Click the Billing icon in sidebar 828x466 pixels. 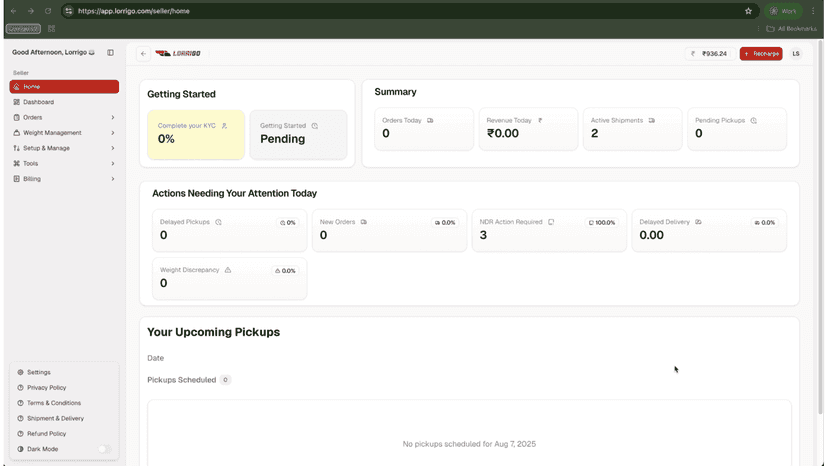16,179
